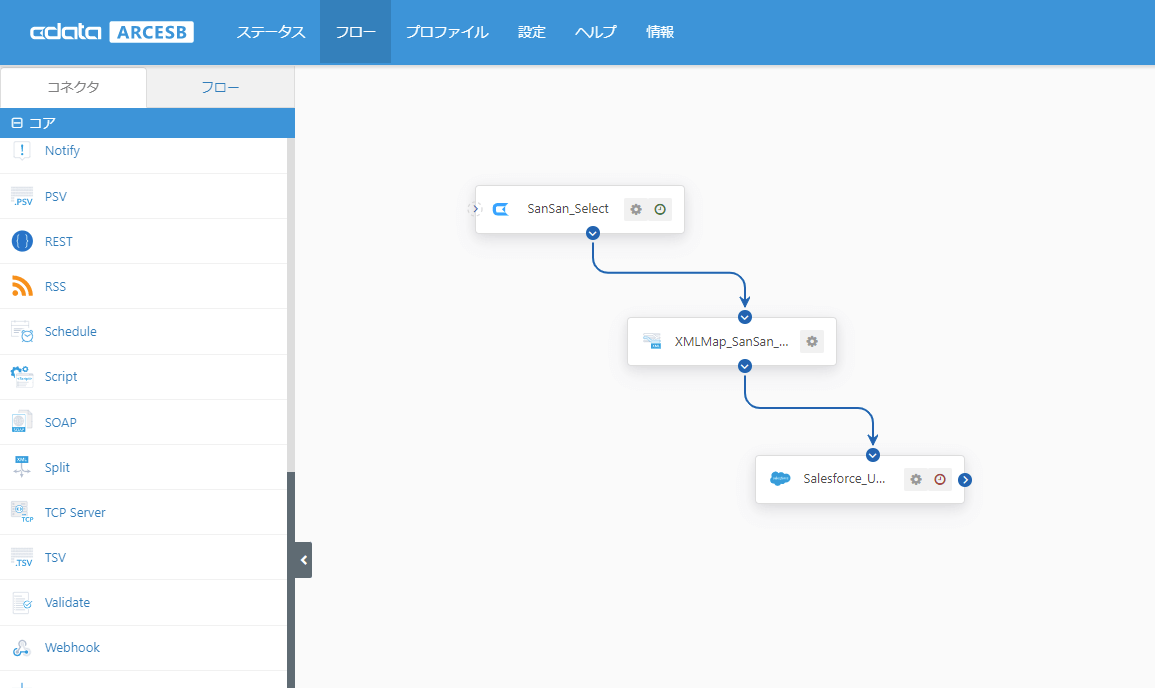
Task: Click the Split label in list
Action: point(57,467)
